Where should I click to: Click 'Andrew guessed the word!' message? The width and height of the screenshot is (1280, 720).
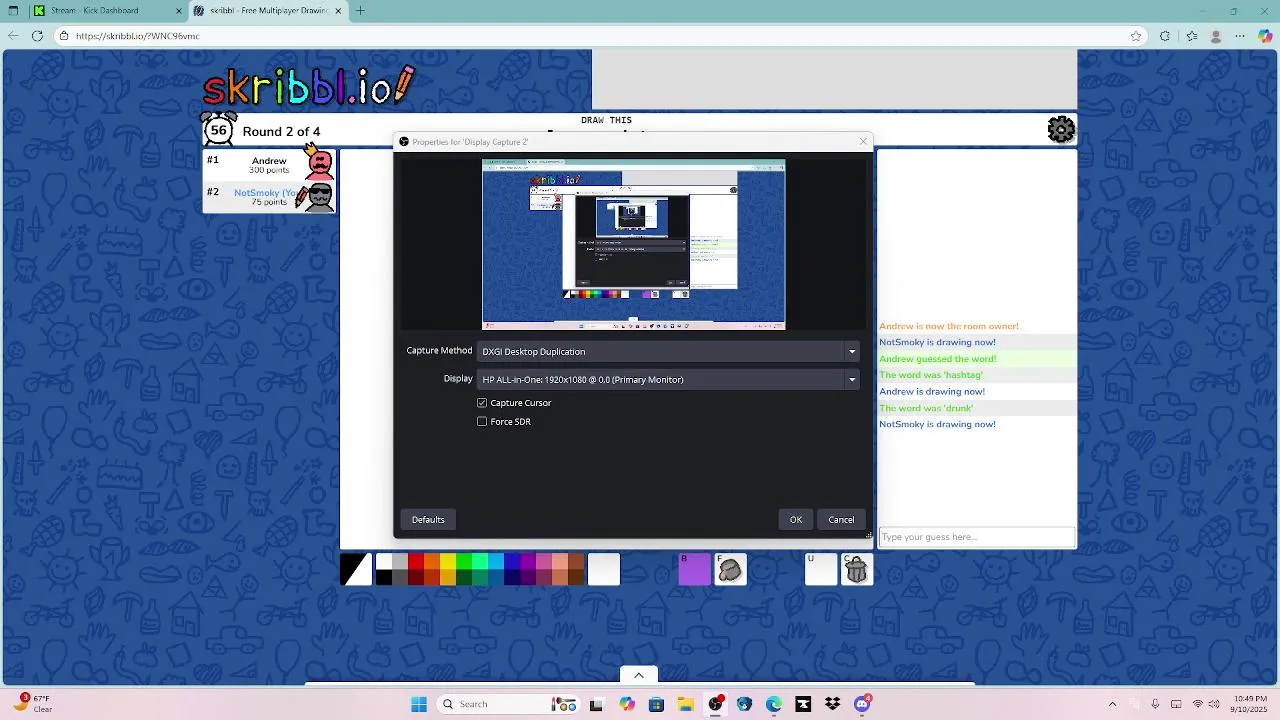(938, 359)
